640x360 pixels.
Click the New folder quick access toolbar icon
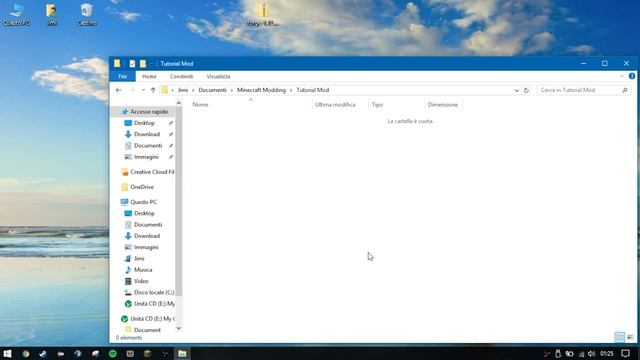(143, 64)
